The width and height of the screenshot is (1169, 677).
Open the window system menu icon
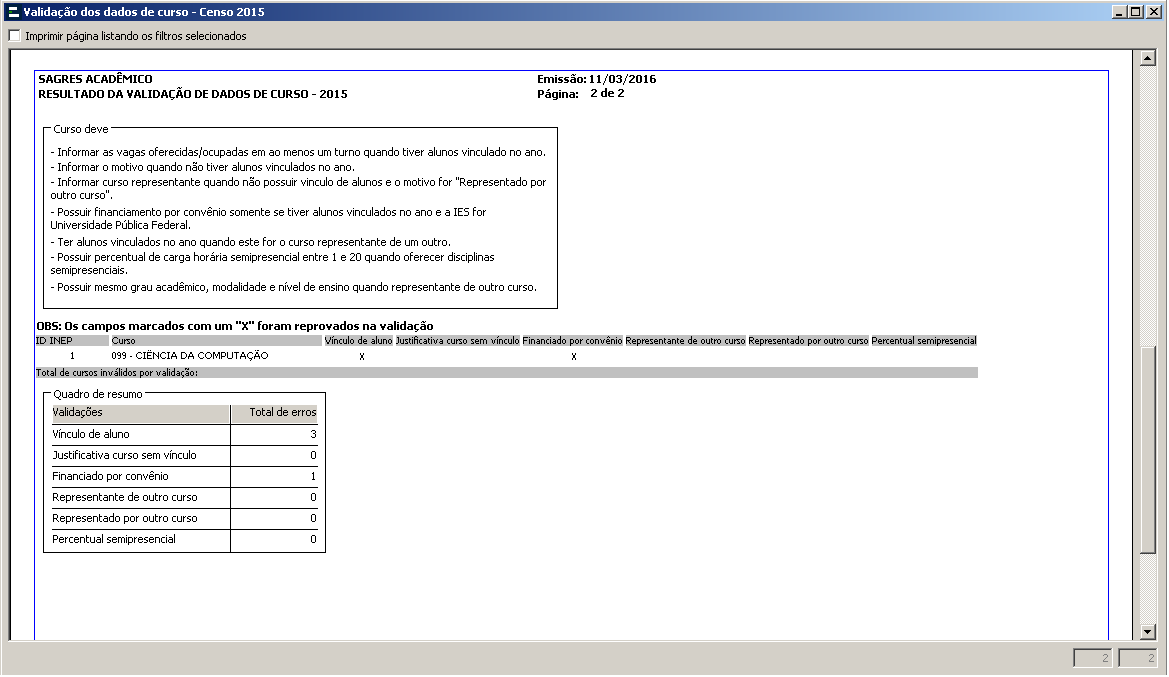pos(12,12)
